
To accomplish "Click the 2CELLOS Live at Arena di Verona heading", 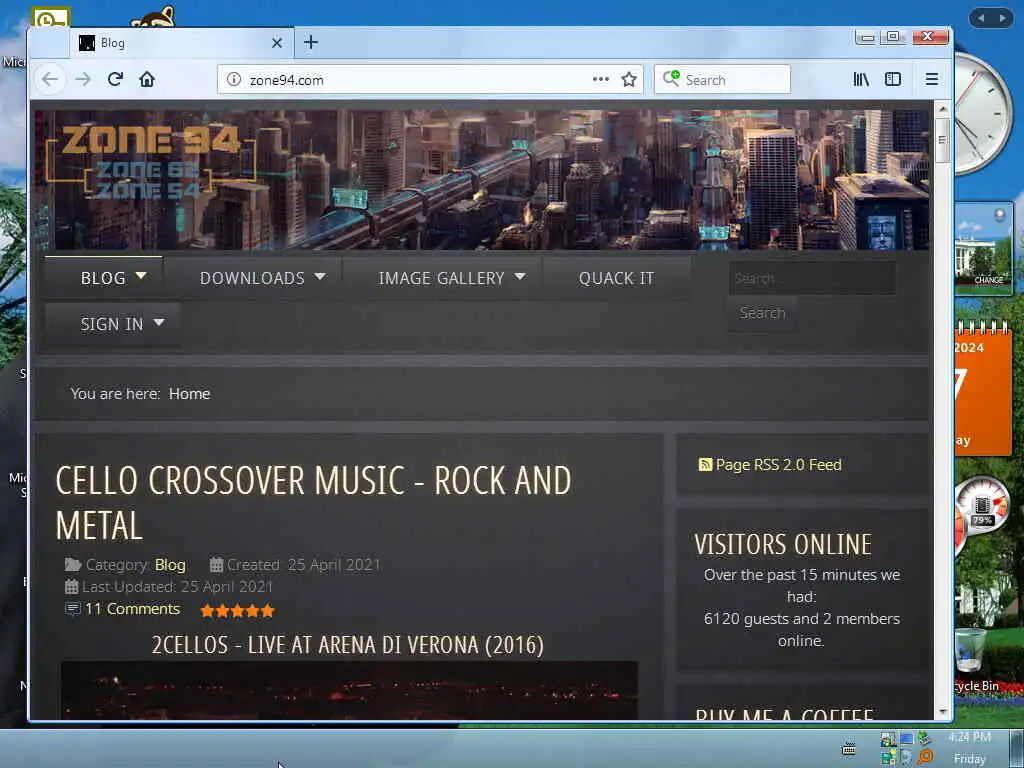I will click(x=347, y=645).
